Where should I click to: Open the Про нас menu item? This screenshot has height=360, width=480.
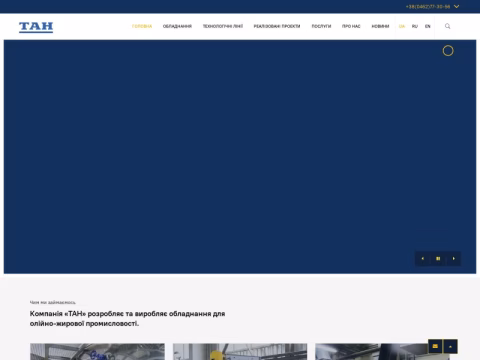tap(351, 26)
